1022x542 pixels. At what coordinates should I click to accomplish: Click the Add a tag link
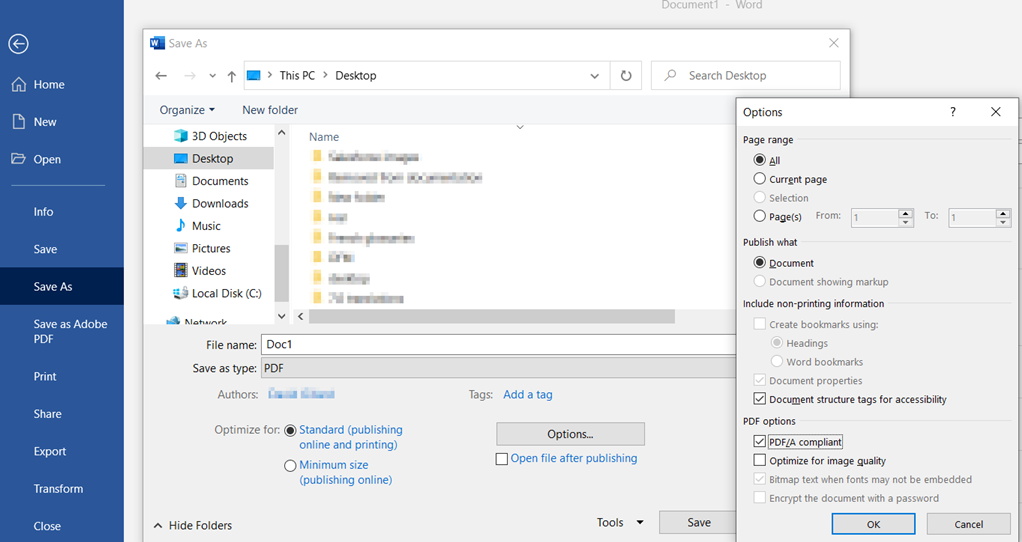click(527, 394)
